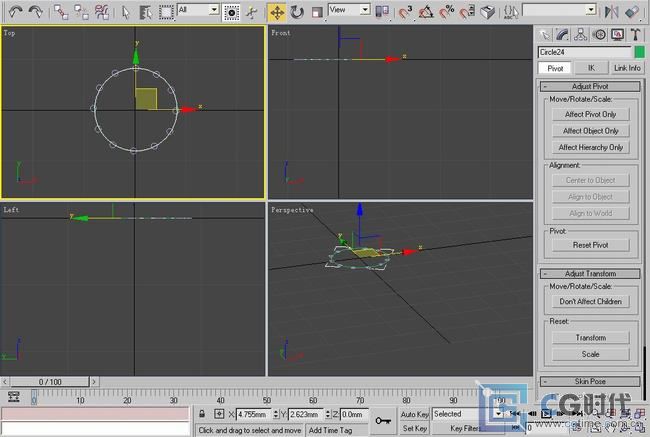
Task: Activate the Select and Rotate tool
Action: pyautogui.click(x=297, y=12)
